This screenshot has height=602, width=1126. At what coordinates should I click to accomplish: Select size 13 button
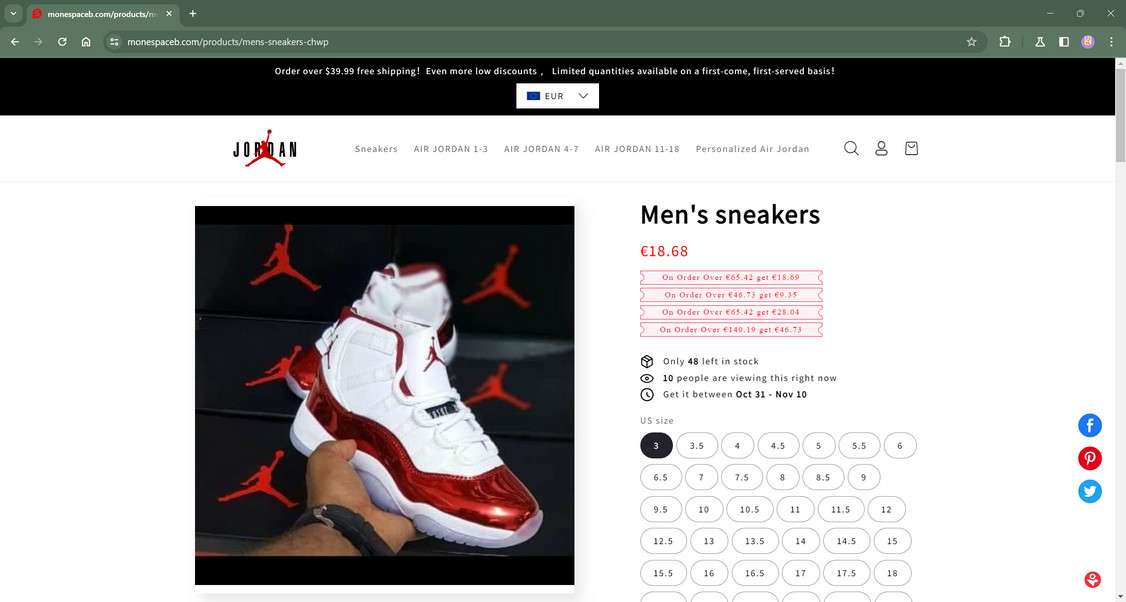click(709, 541)
